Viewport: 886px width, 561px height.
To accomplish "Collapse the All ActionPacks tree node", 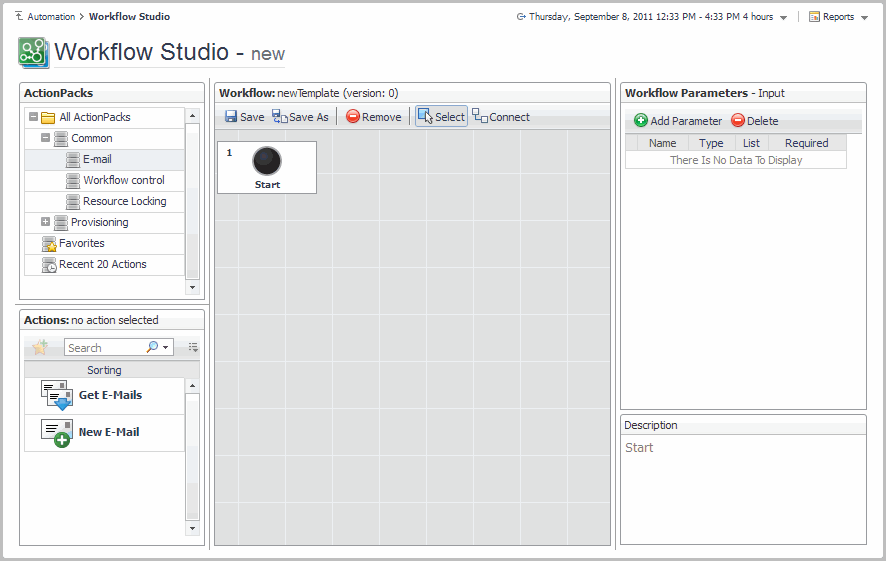I will pos(33,117).
